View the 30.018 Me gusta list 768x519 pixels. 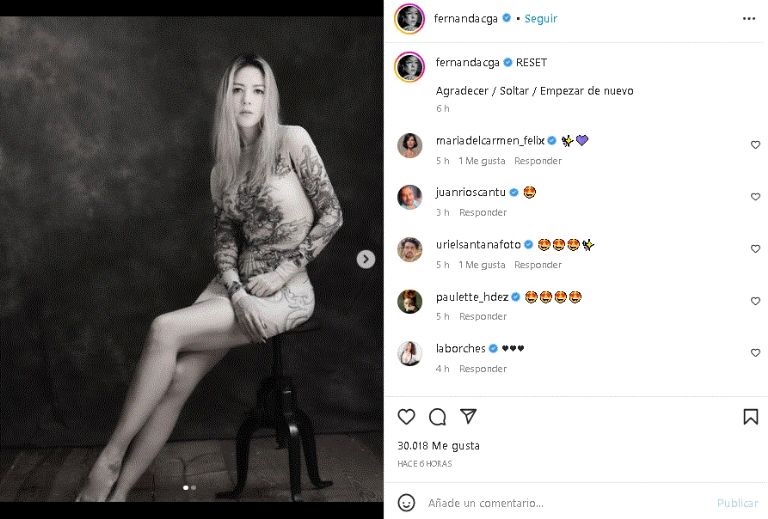(x=438, y=446)
